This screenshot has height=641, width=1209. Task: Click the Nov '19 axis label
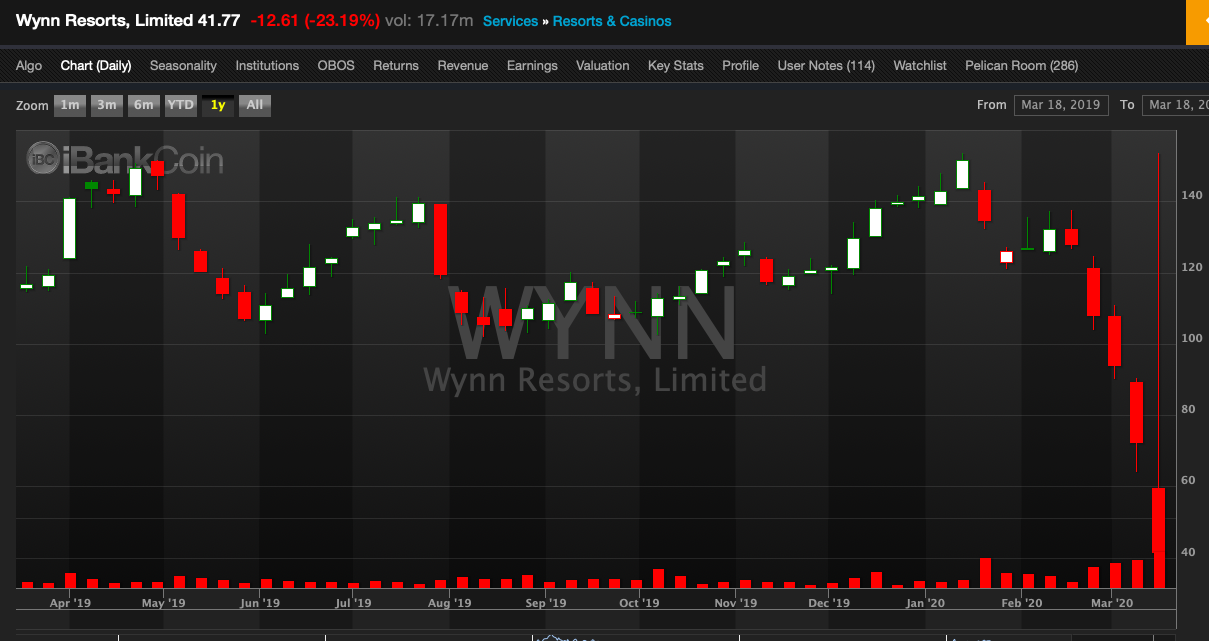click(735, 603)
